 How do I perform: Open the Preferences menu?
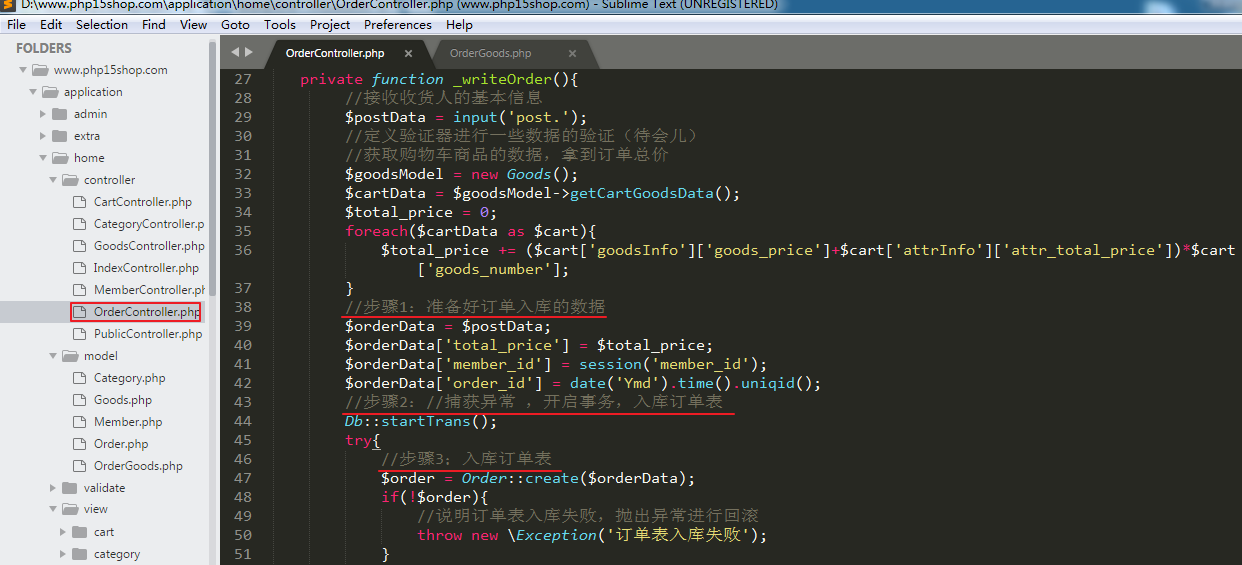coord(397,24)
